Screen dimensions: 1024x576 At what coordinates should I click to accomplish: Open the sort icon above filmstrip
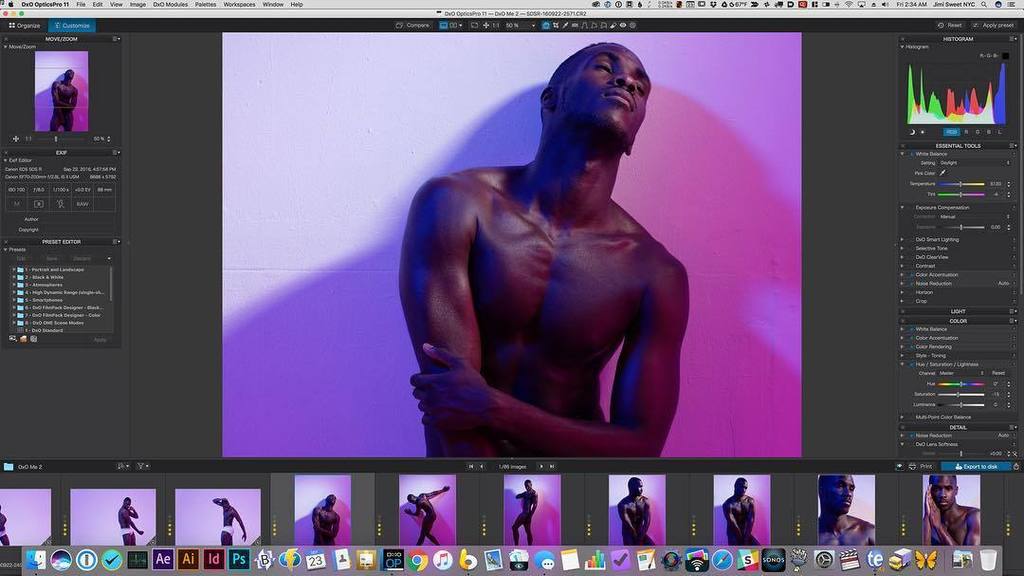point(122,466)
